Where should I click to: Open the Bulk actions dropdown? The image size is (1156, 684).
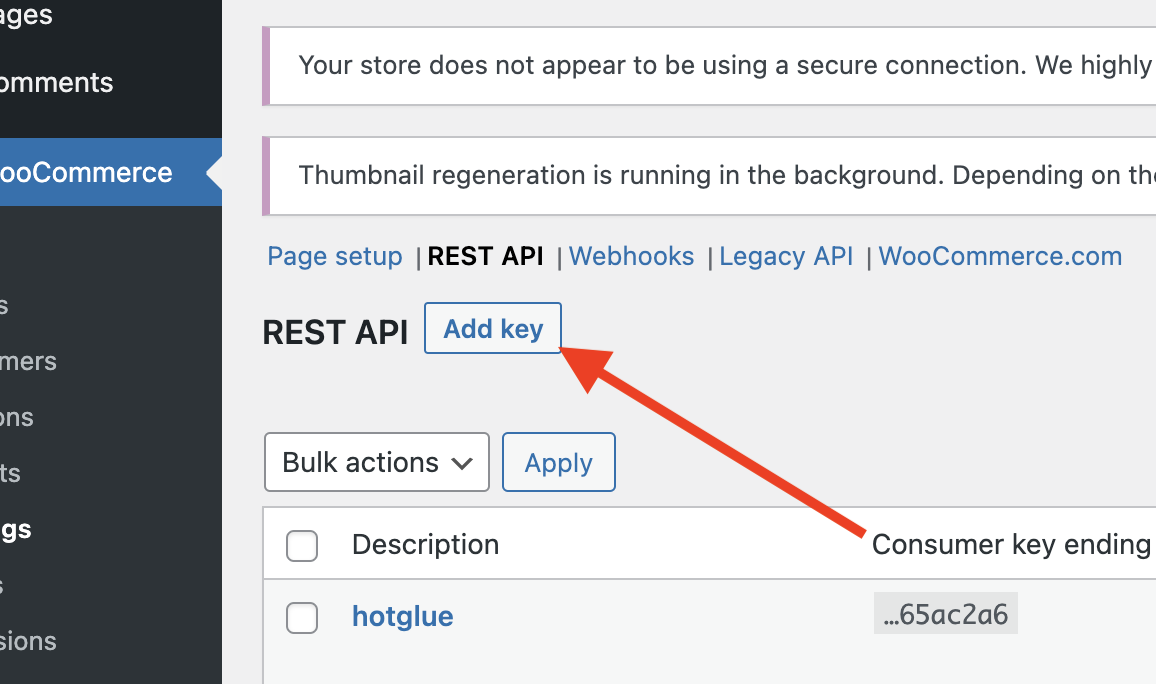(377, 462)
